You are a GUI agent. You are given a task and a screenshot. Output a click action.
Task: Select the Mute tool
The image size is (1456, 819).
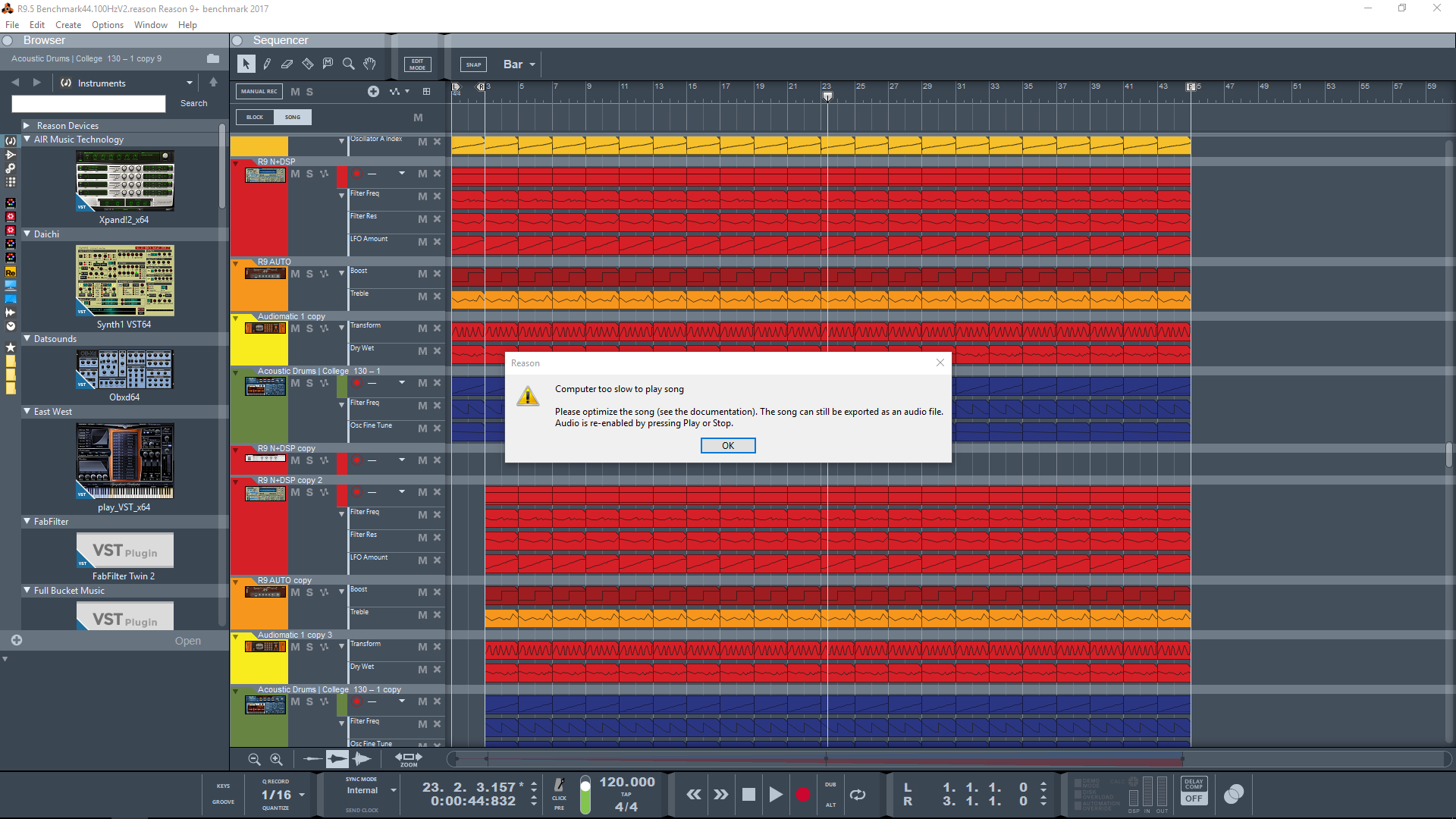[328, 64]
